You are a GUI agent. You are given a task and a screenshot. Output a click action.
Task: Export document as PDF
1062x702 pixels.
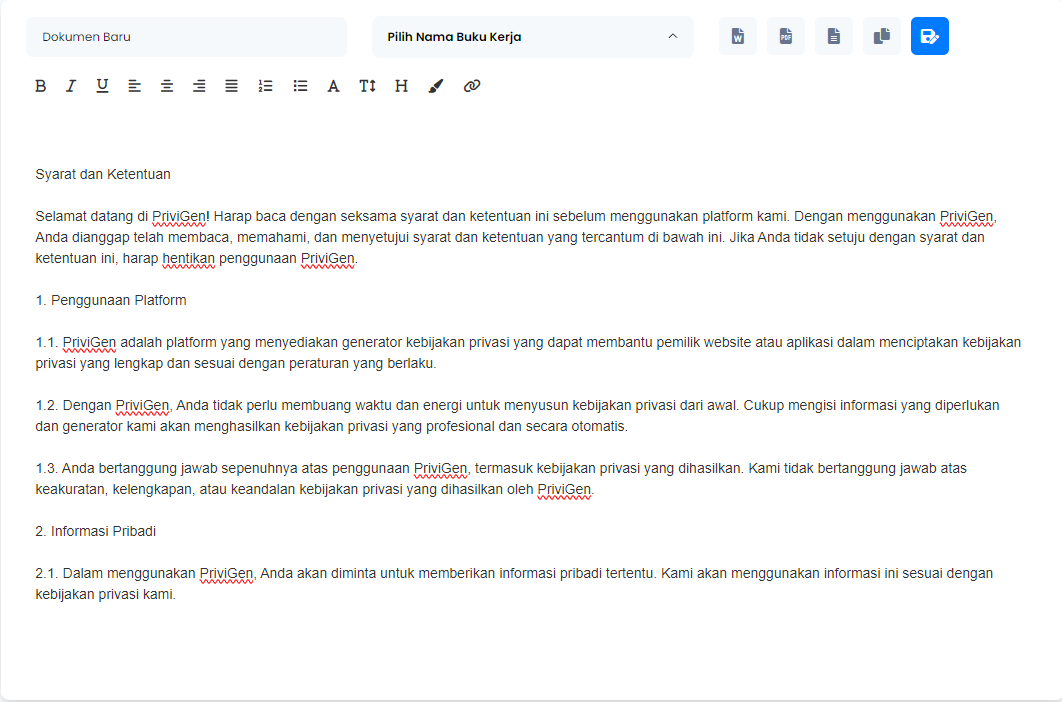point(786,37)
